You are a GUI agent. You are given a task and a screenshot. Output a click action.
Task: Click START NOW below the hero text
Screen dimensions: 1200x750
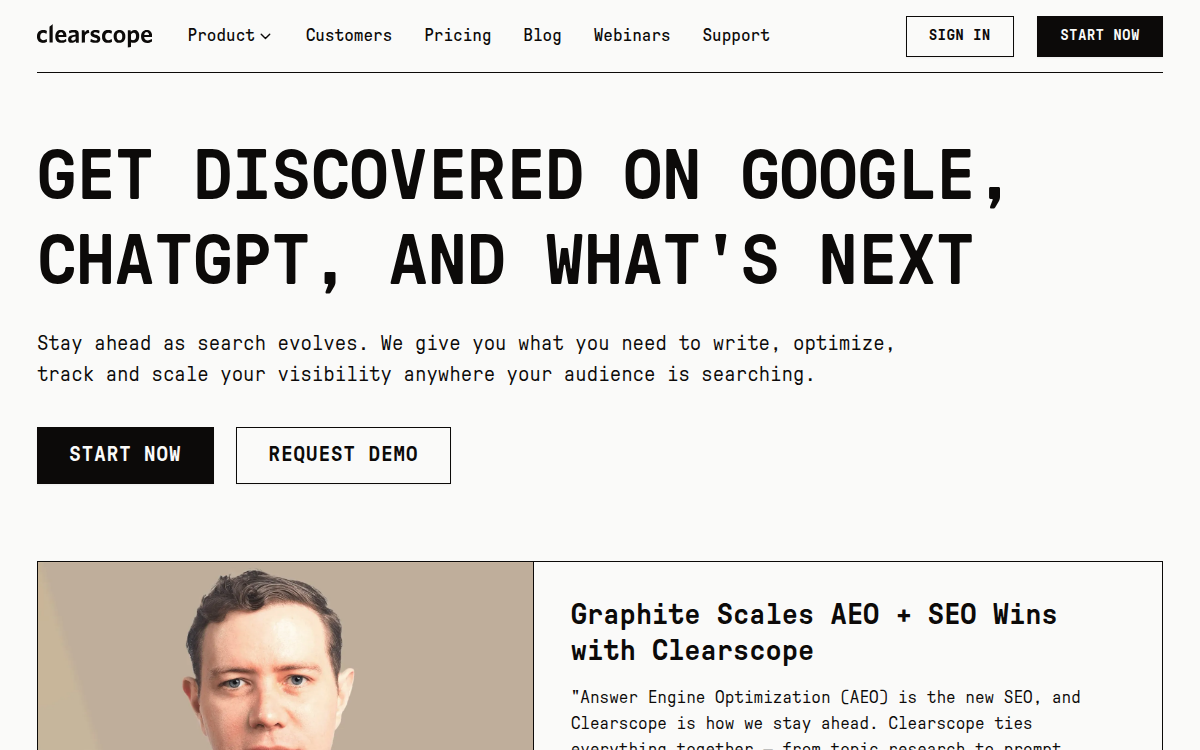[125, 455]
